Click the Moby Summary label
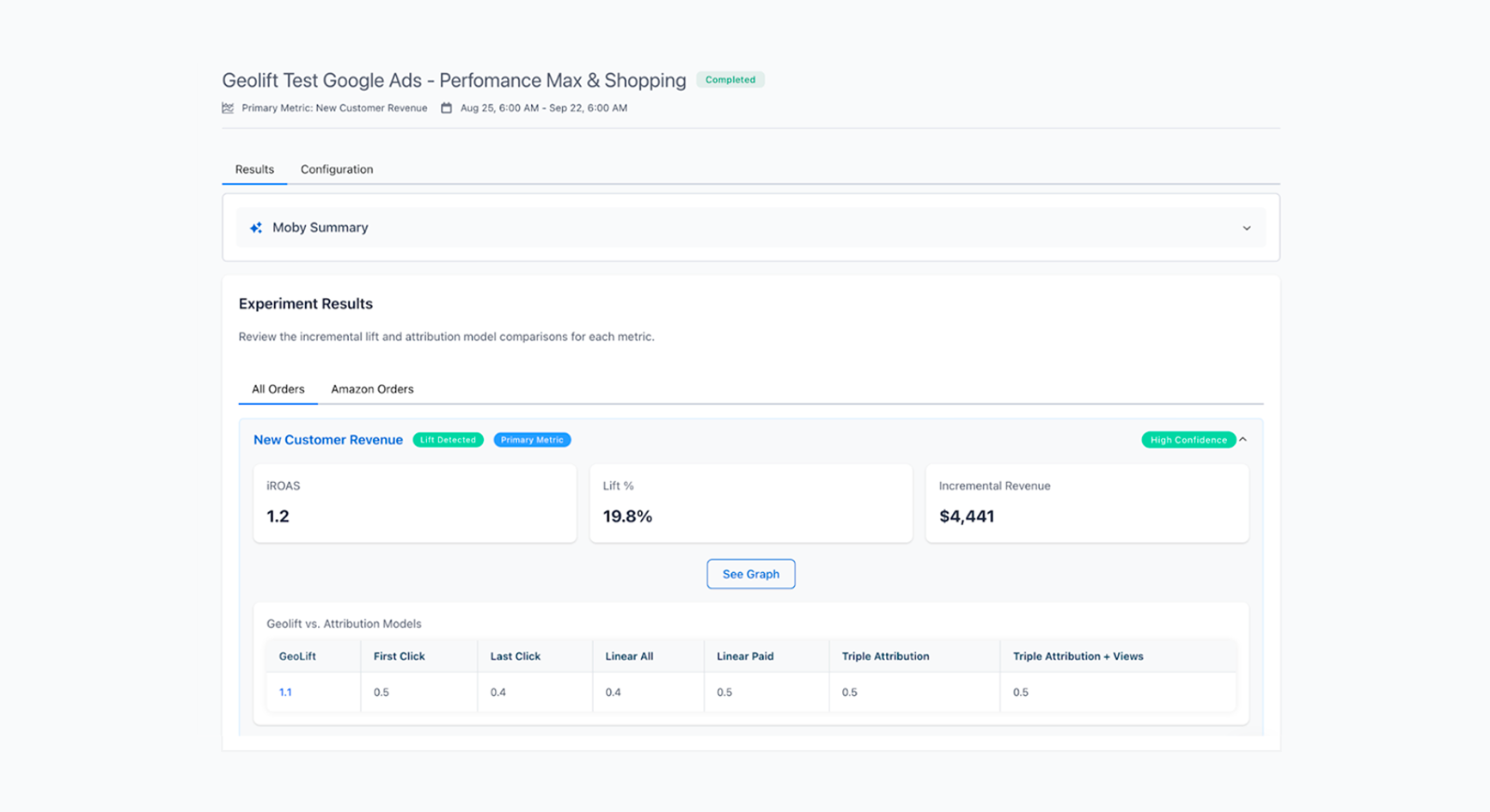 pyautogui.click(x=321, y=228)
